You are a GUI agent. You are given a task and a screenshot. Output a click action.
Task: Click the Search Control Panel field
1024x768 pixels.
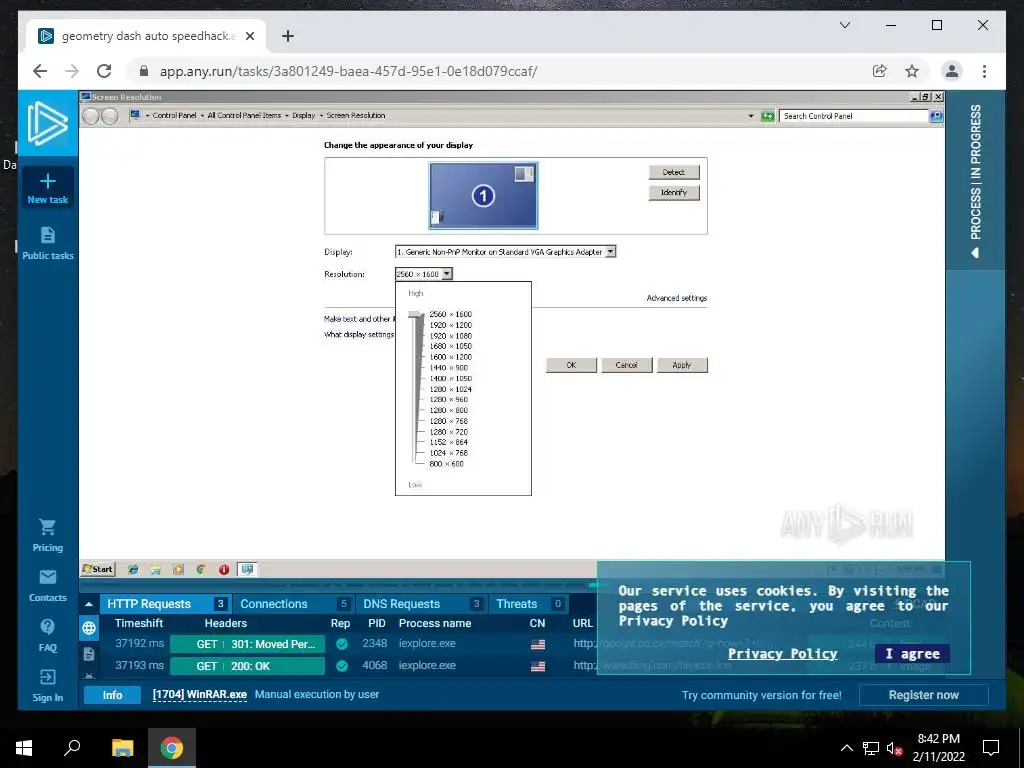click(x=854, y=116)
